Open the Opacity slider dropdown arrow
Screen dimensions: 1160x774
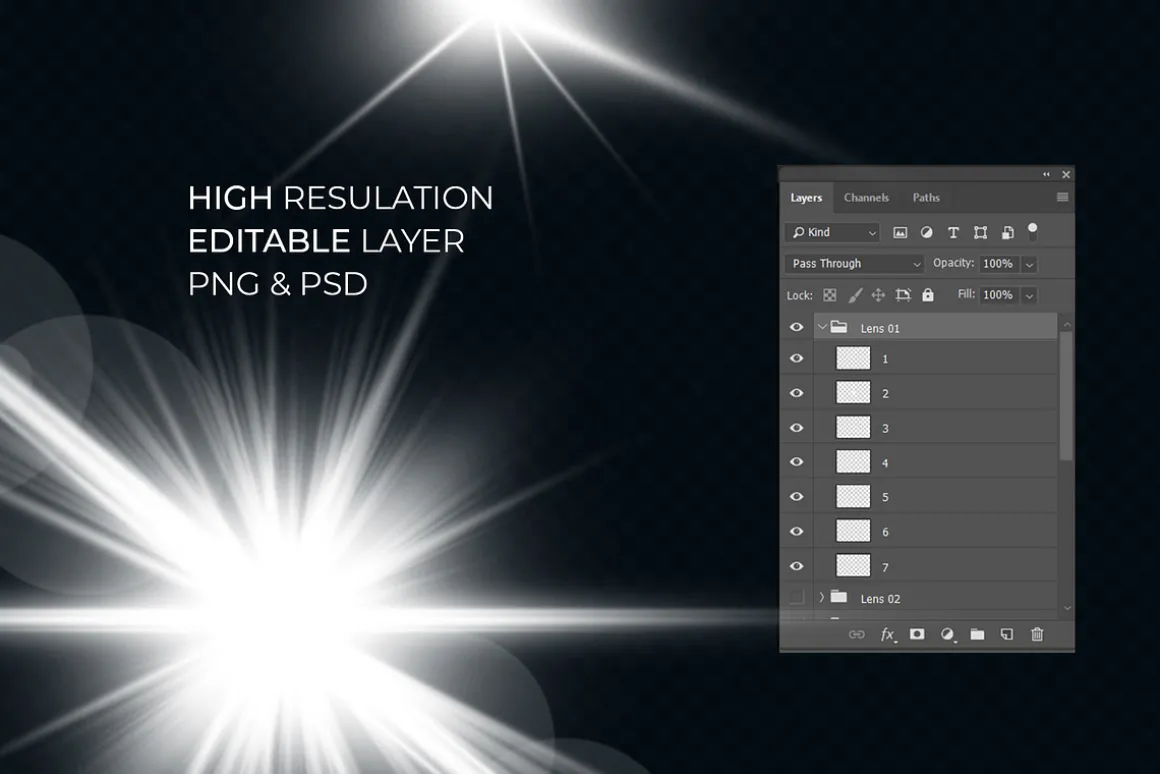[x=1029, y=264]
